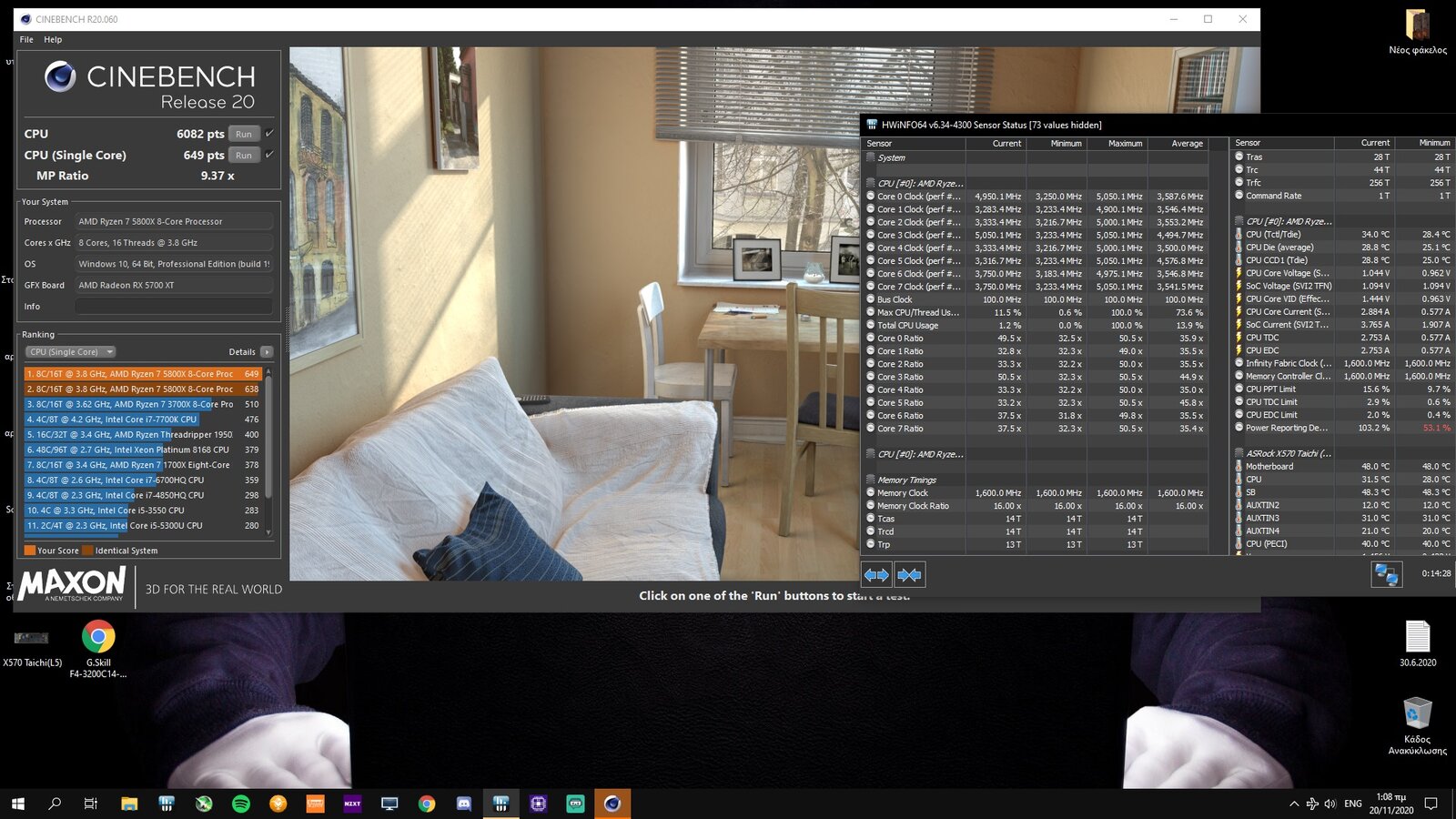Show hidden tray icons chevron
Screen dimensions: 1456x819
(1294, 804)
